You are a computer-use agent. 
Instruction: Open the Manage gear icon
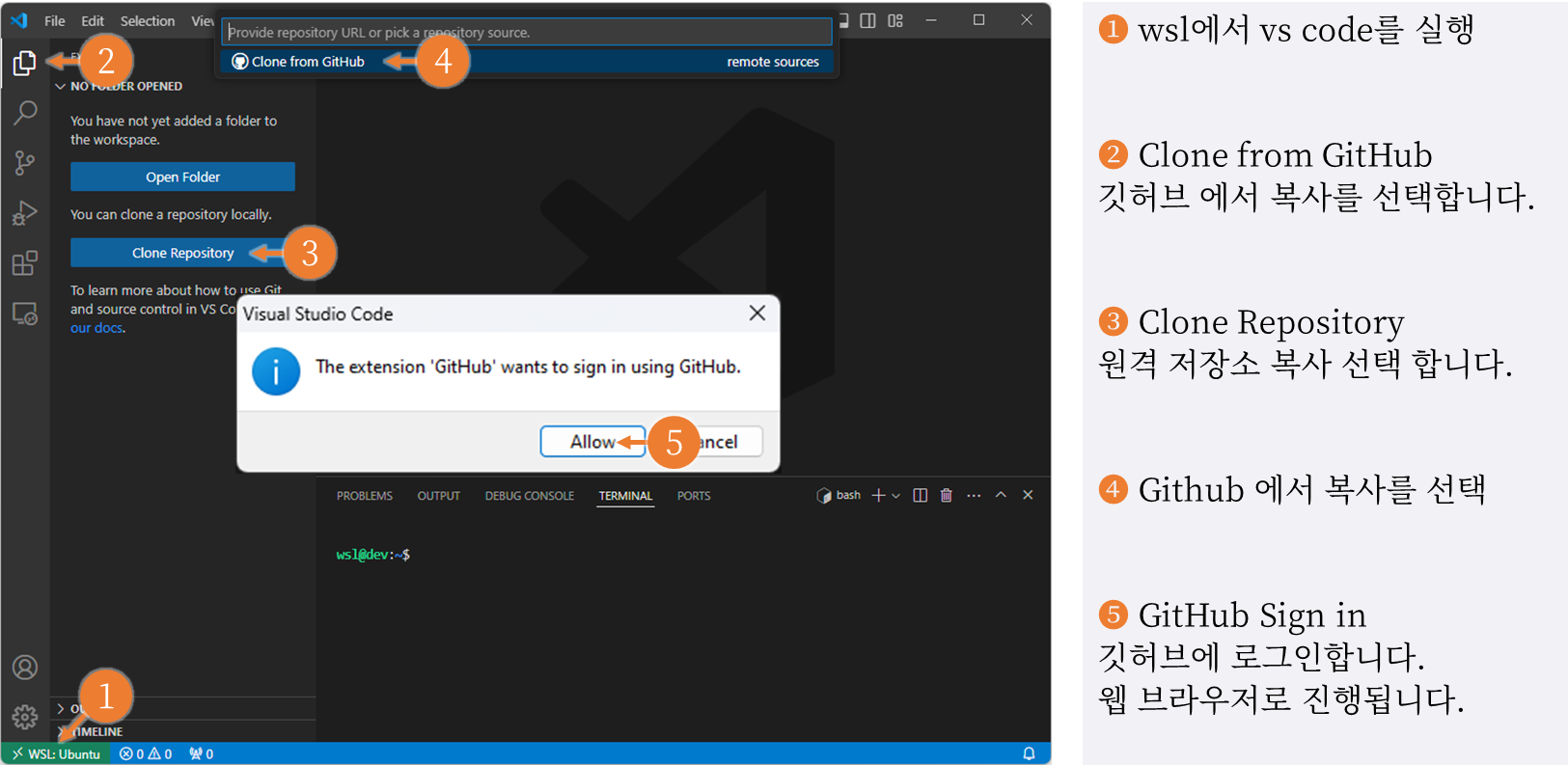point(25,717)
